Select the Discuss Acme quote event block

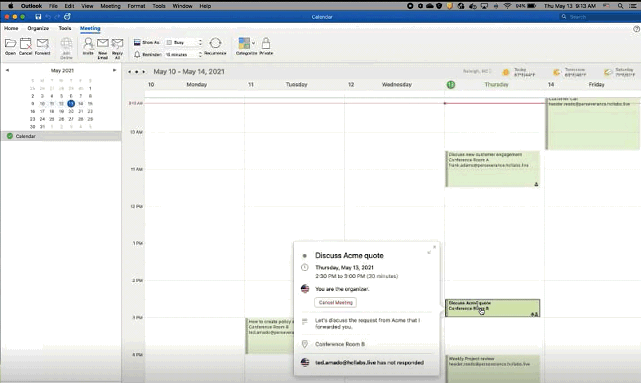coord(493,308)
